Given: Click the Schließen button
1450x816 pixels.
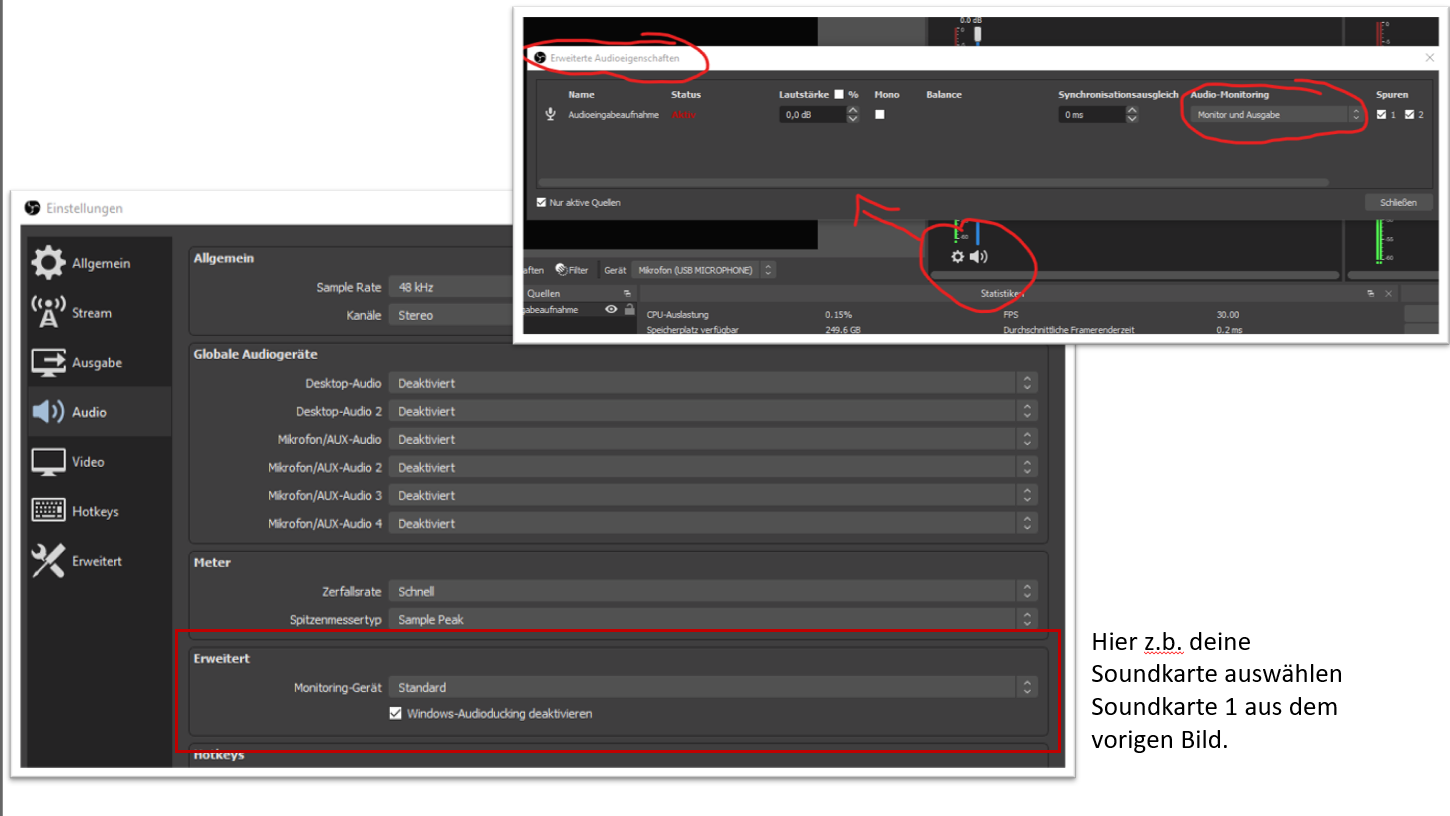Looking at the screenshot, I should pos(1398,203).
